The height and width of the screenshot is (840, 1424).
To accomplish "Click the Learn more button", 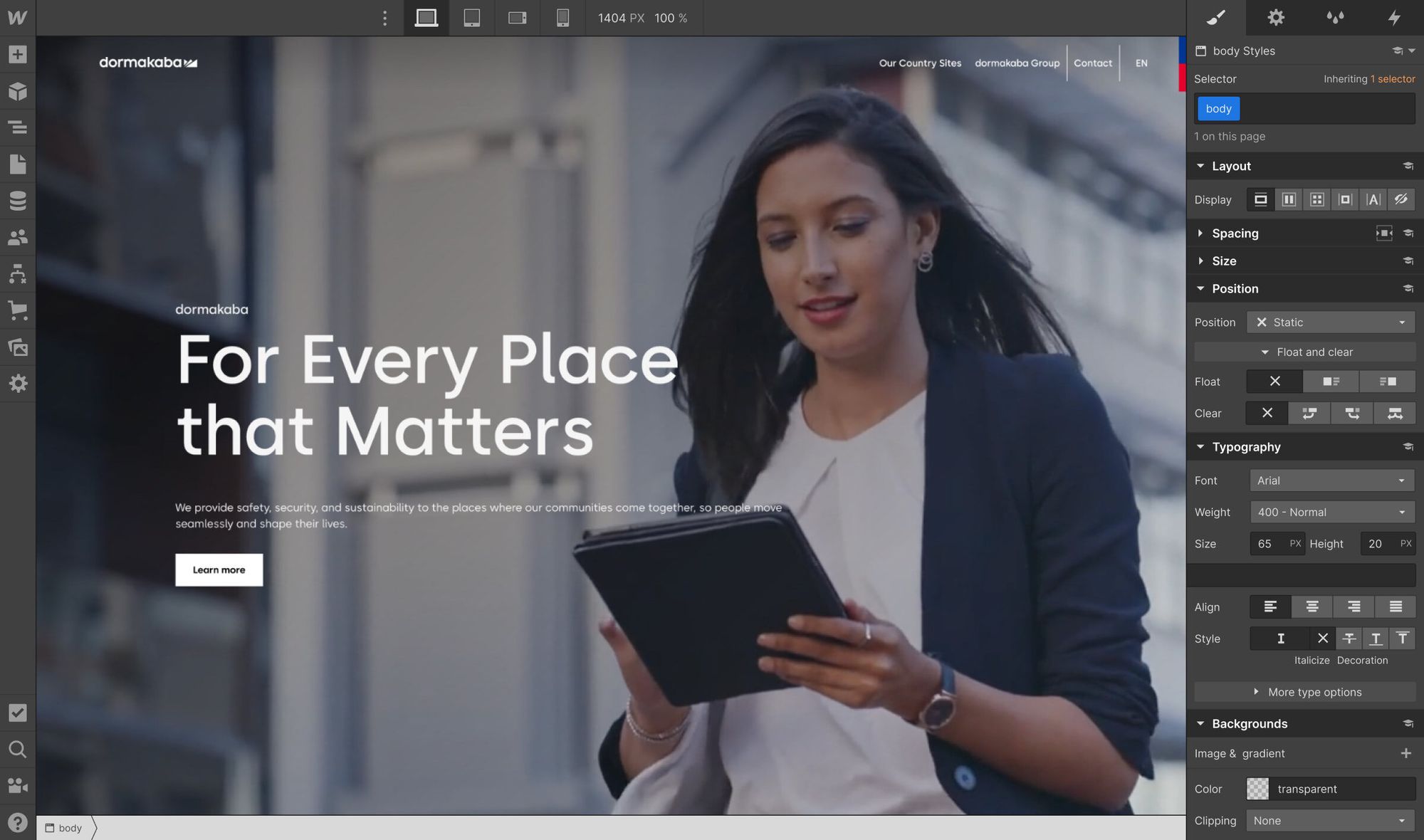I will point(219,569).
